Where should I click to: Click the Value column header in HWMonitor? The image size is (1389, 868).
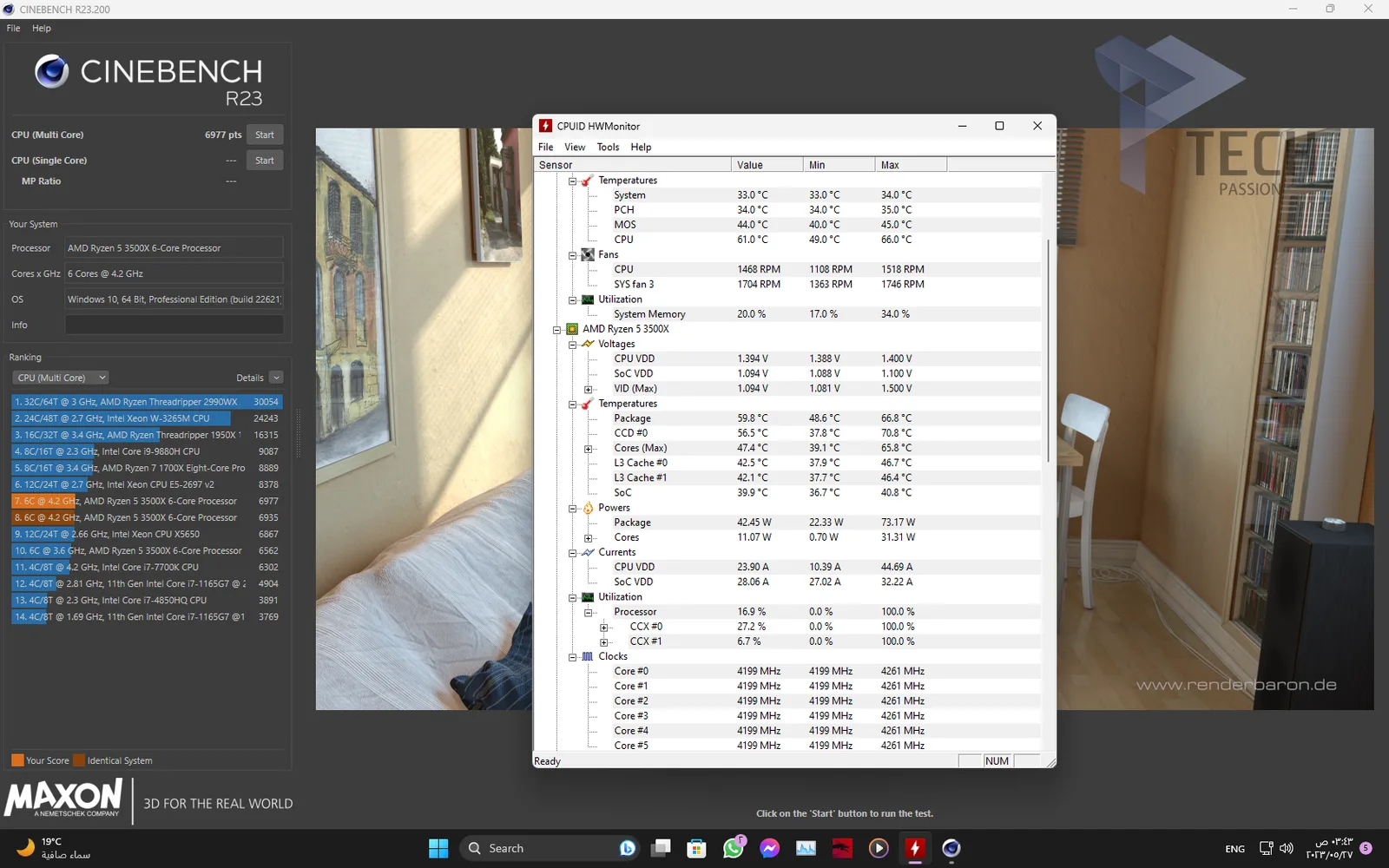(767, 165)
